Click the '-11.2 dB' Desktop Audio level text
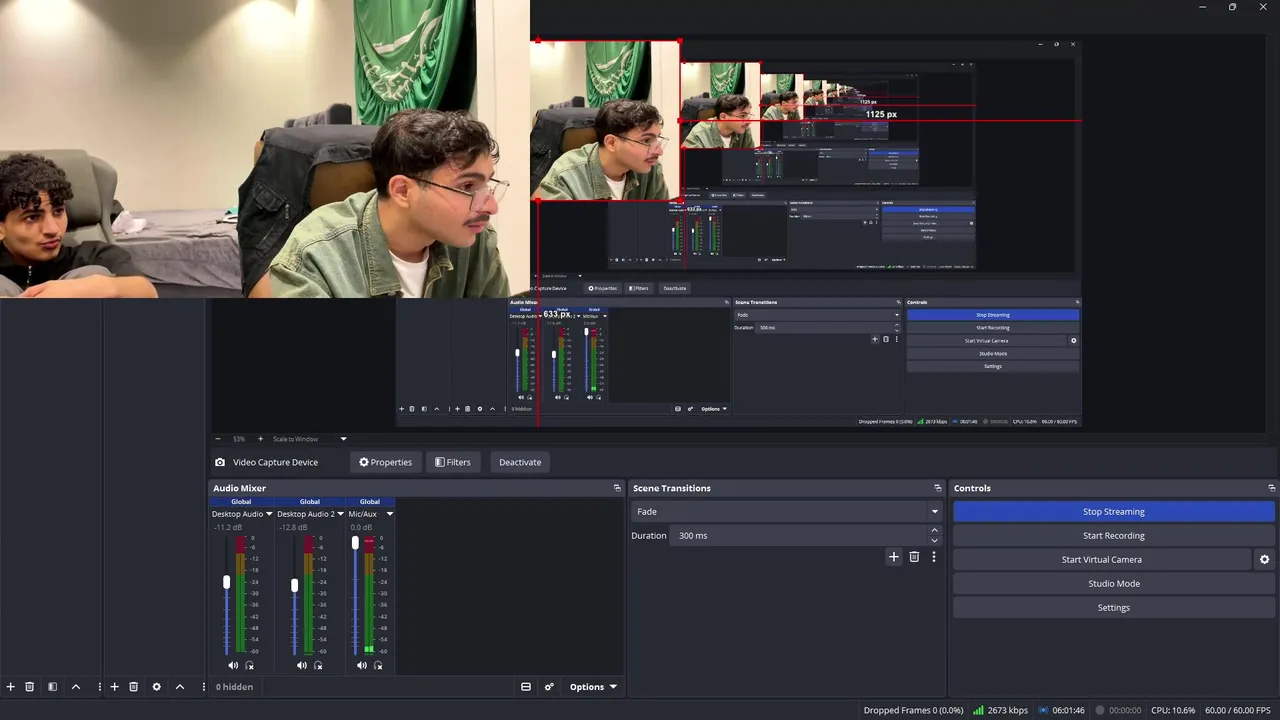 point(228,528)
